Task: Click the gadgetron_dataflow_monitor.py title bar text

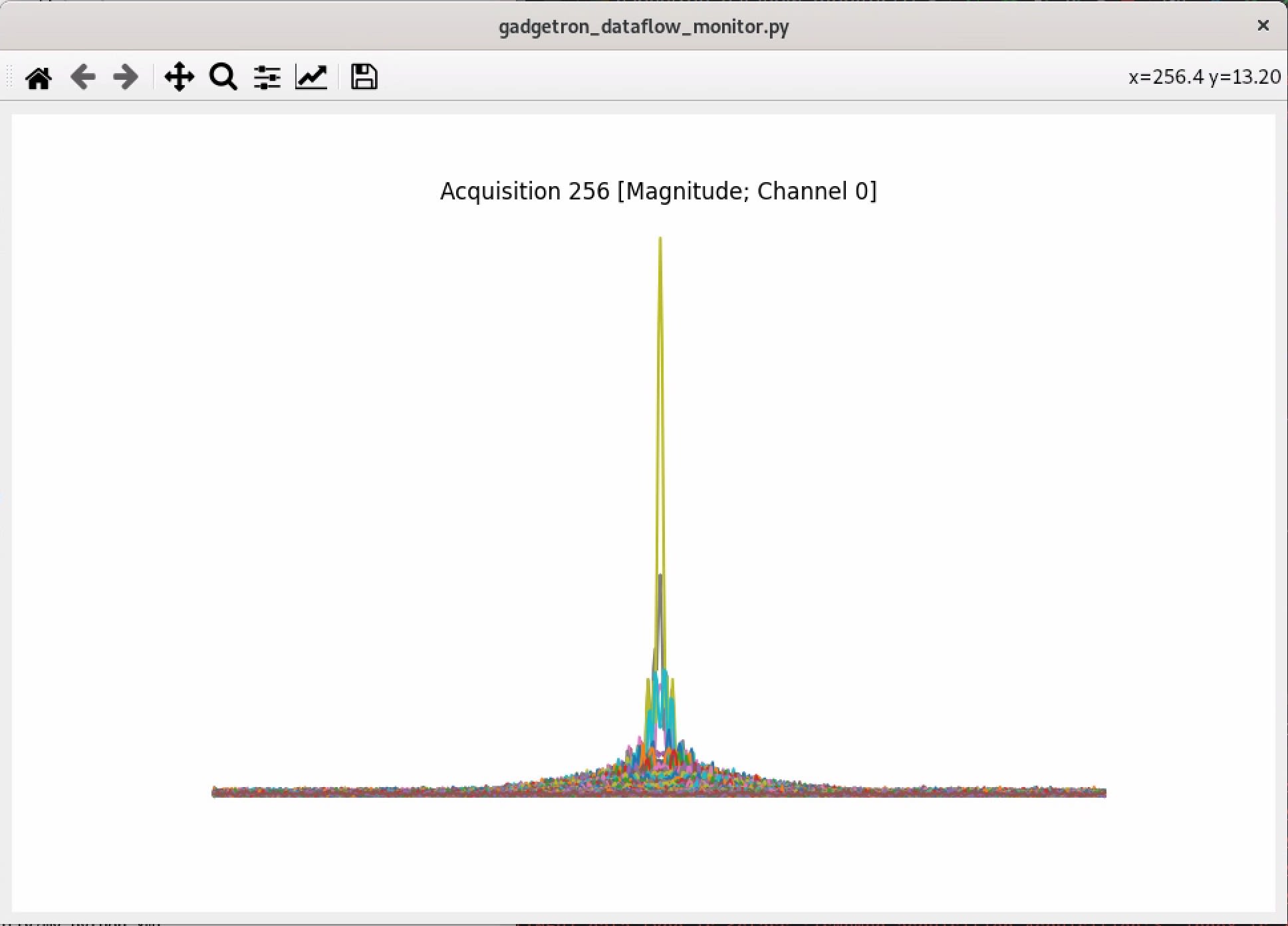Action: (644, 27)
